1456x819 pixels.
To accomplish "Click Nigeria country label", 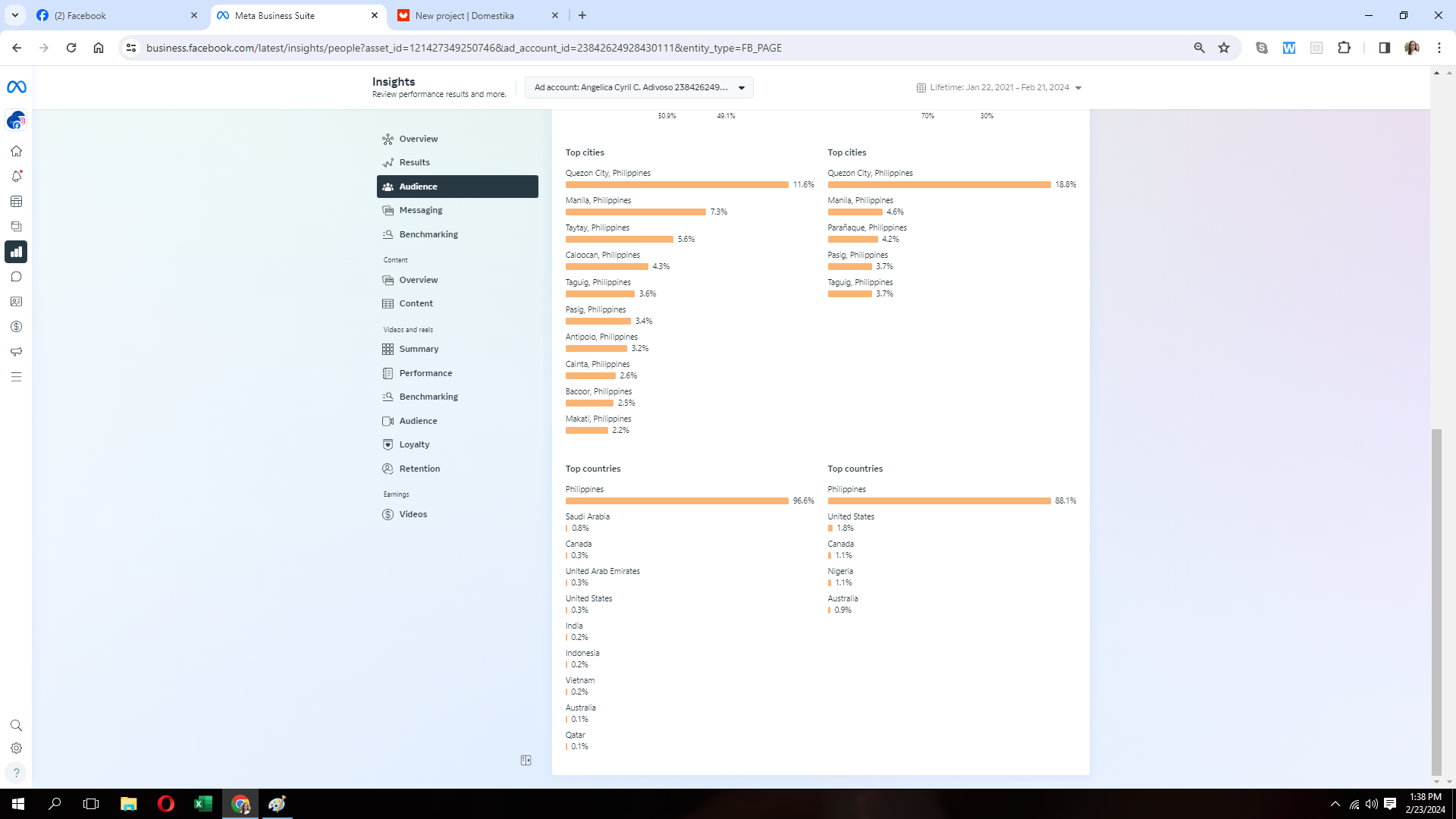I will (x=840, y=571).
